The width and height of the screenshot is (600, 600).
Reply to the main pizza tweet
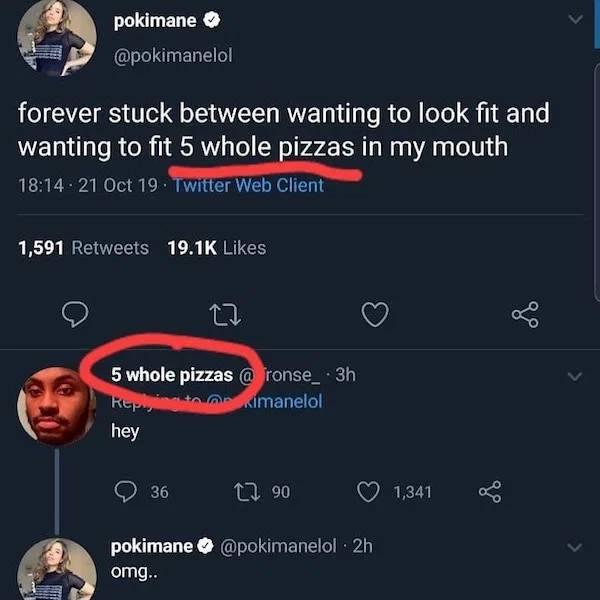pyautogui.click(x=74, y=315)
